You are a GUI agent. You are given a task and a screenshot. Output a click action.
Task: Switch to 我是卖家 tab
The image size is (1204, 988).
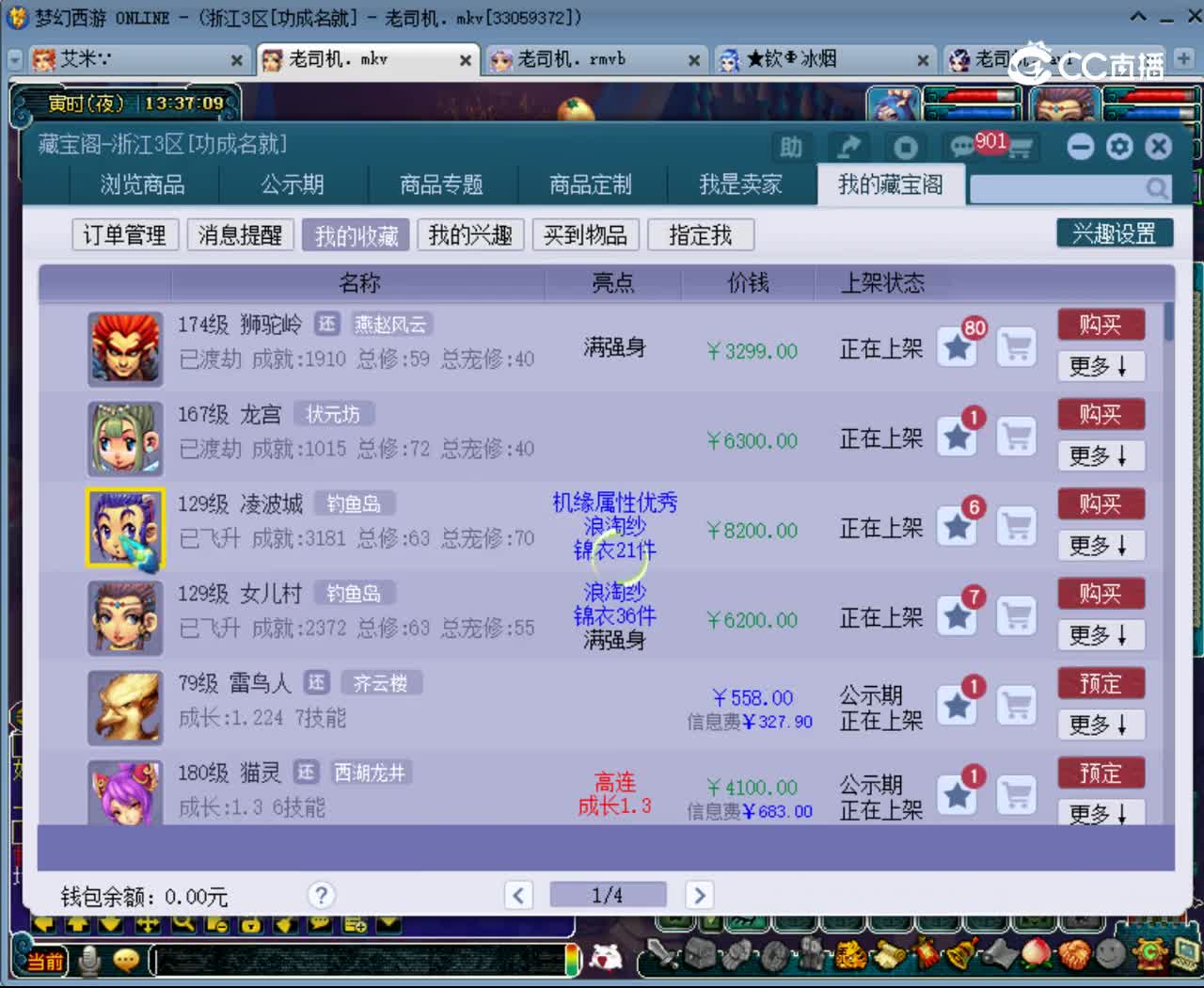click(x=740, y=184)
